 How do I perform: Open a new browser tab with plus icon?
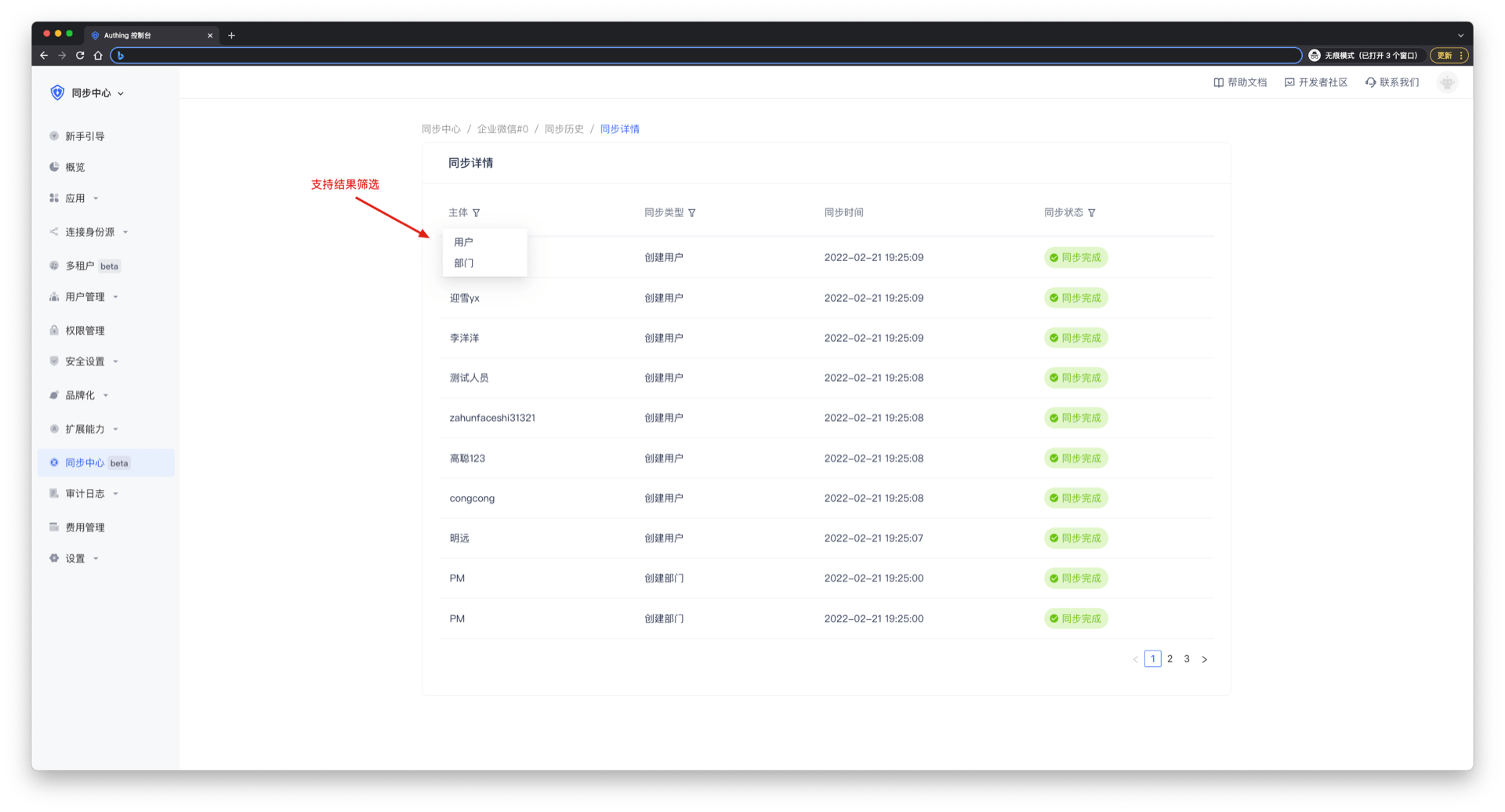tap(231, 35)
